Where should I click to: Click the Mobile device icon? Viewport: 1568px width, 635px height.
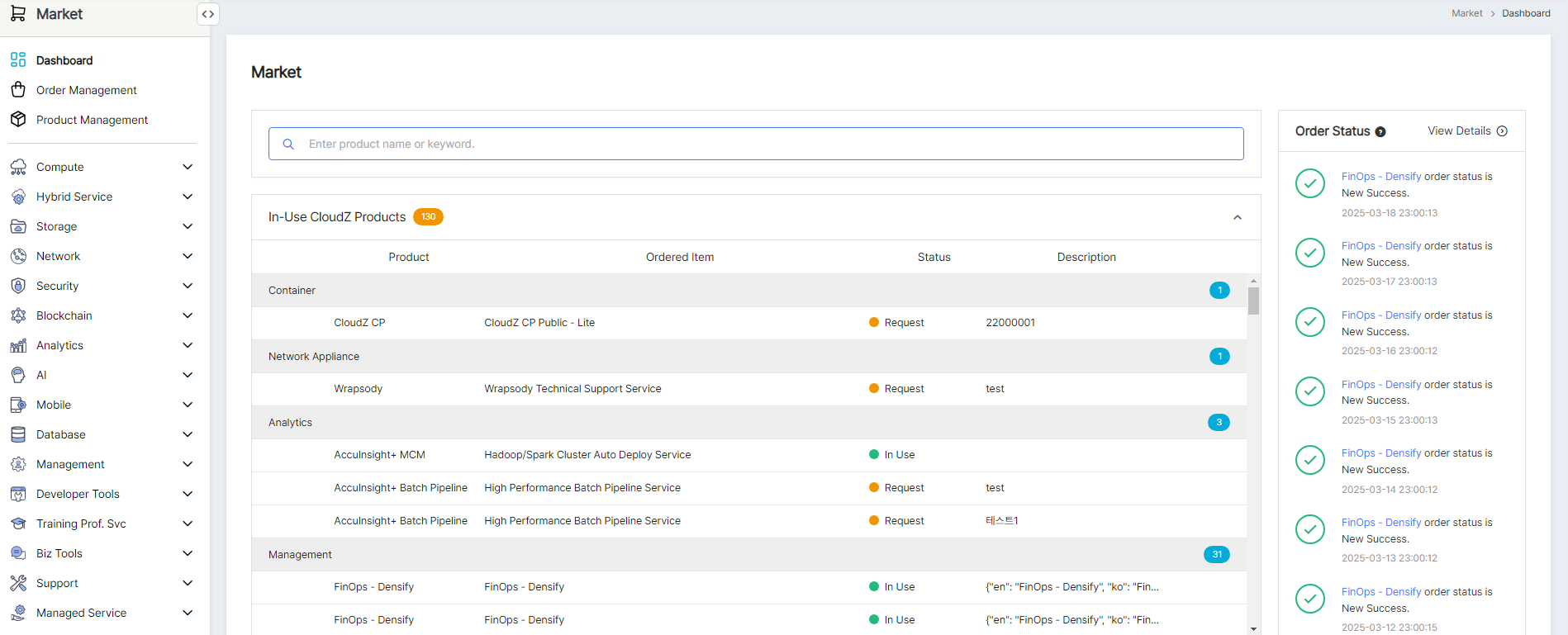tap(18, 405)
